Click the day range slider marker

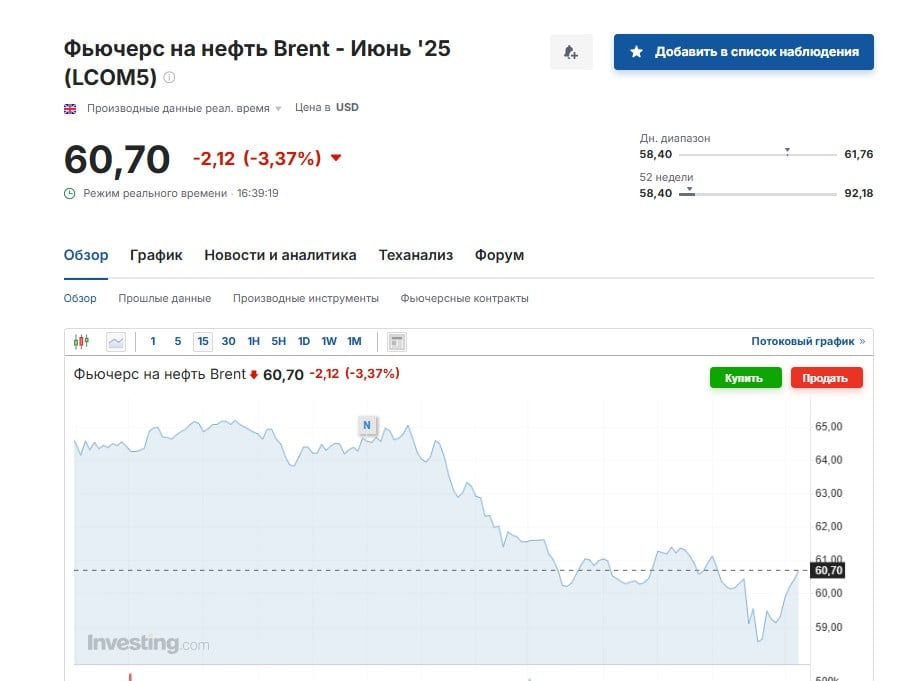pyautogui.click(x=787, y=152)
